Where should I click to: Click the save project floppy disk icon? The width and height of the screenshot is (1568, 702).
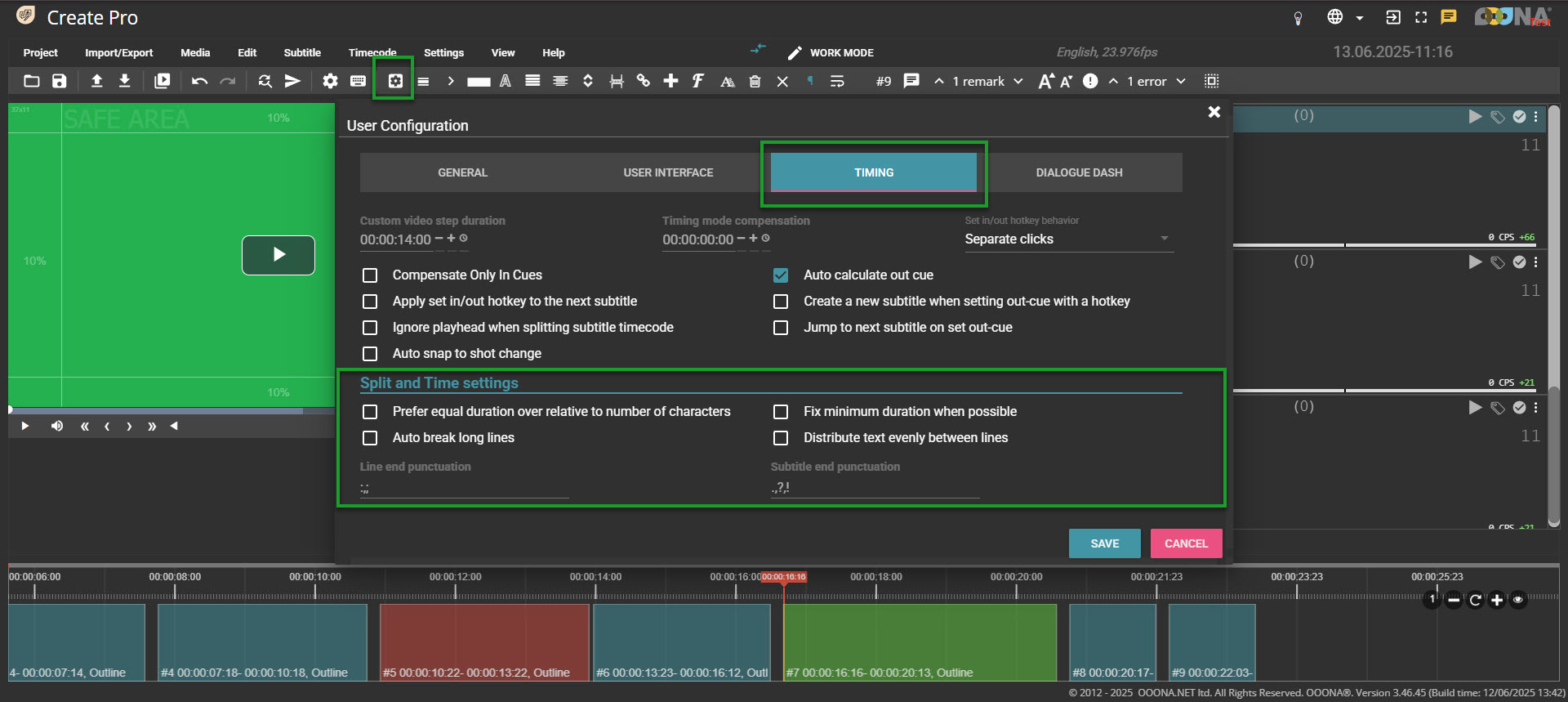point(59,81)
